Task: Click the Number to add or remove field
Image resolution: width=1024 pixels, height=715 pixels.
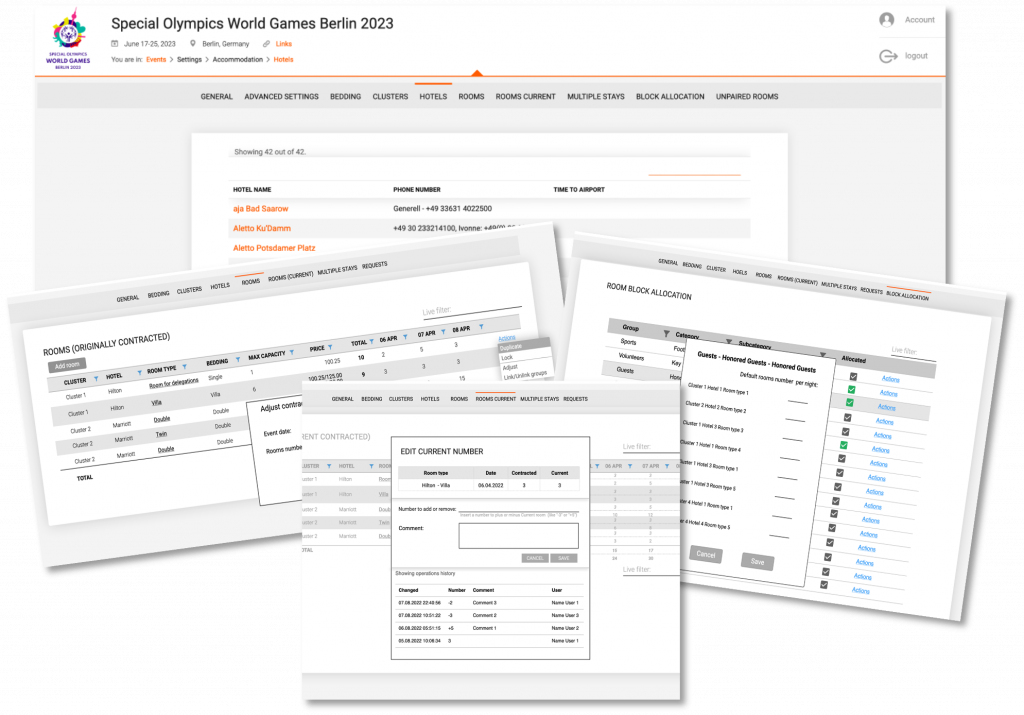Action: 519,507
